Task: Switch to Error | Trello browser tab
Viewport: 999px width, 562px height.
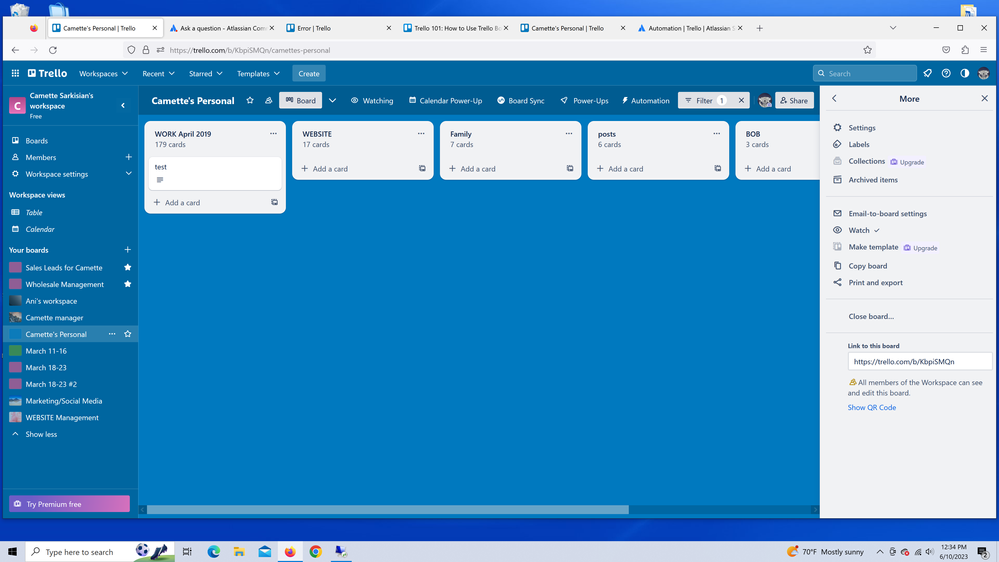Action: click(x=338, y=28)
